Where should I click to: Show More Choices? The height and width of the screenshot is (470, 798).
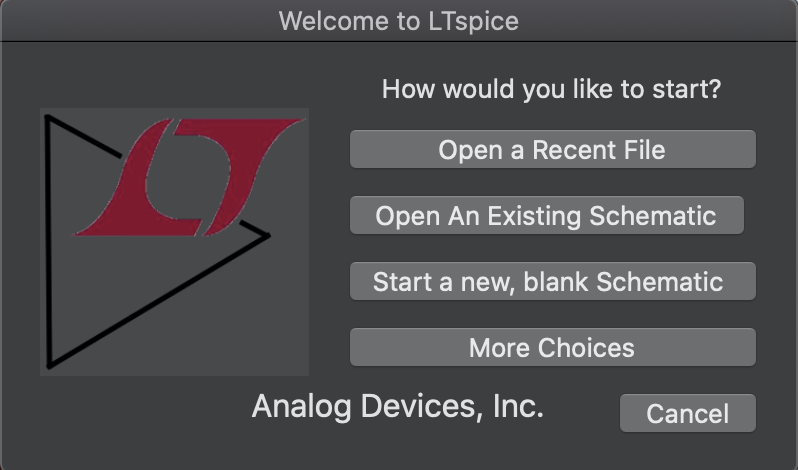[x=553, y=347]
